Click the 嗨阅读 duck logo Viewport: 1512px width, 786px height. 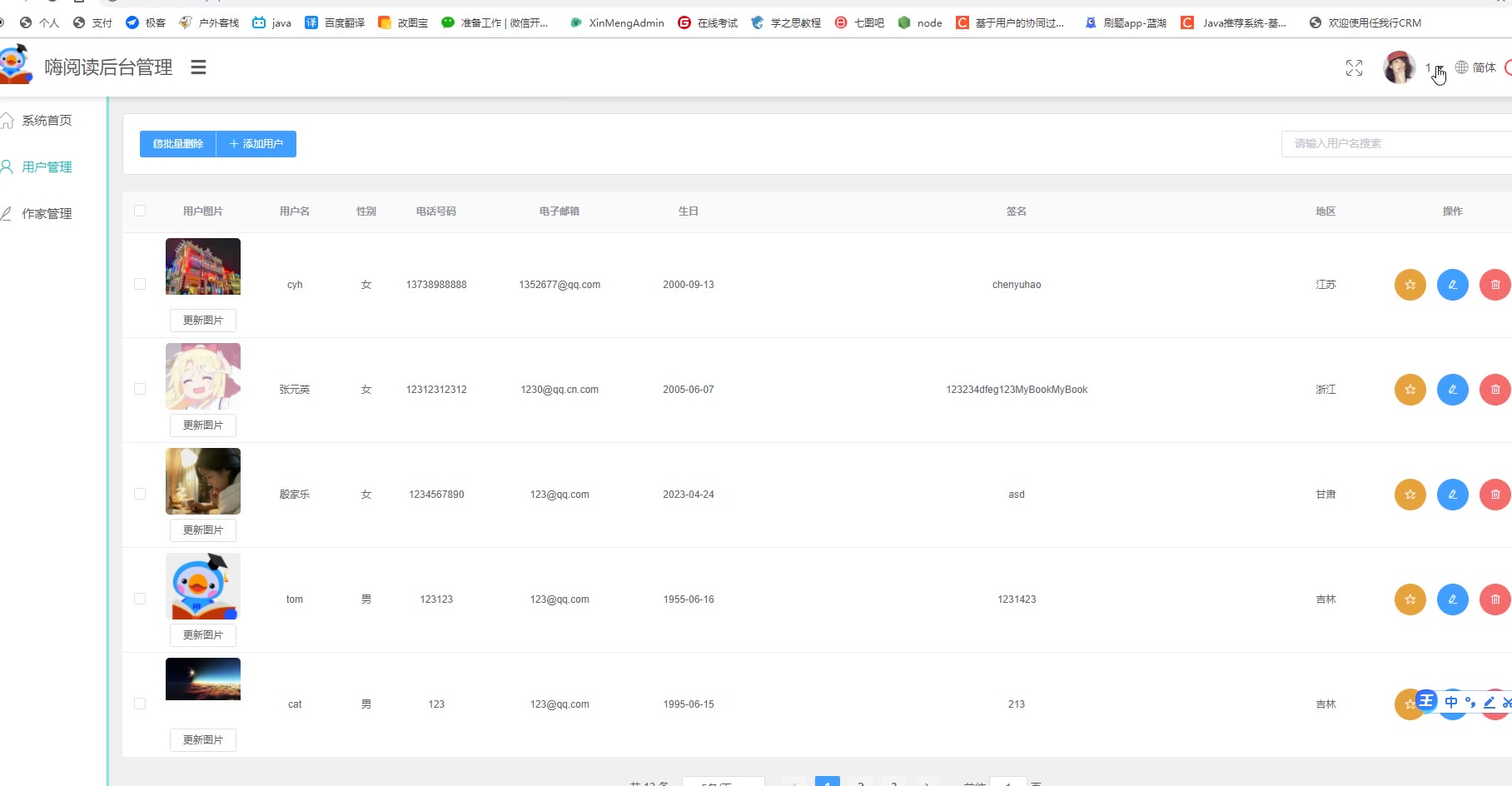click(15, 65)
